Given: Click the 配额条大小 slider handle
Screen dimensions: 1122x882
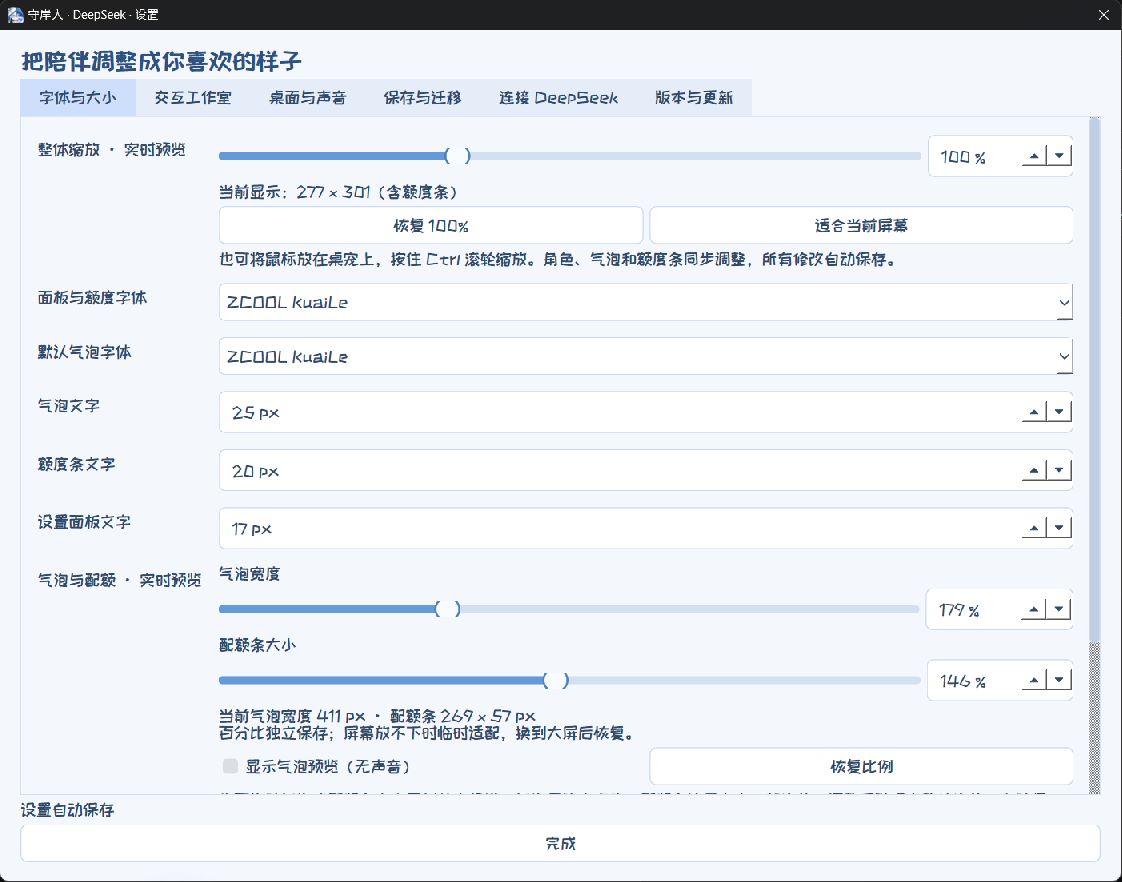Looking at the screenshot, I should tap(556, 680).
